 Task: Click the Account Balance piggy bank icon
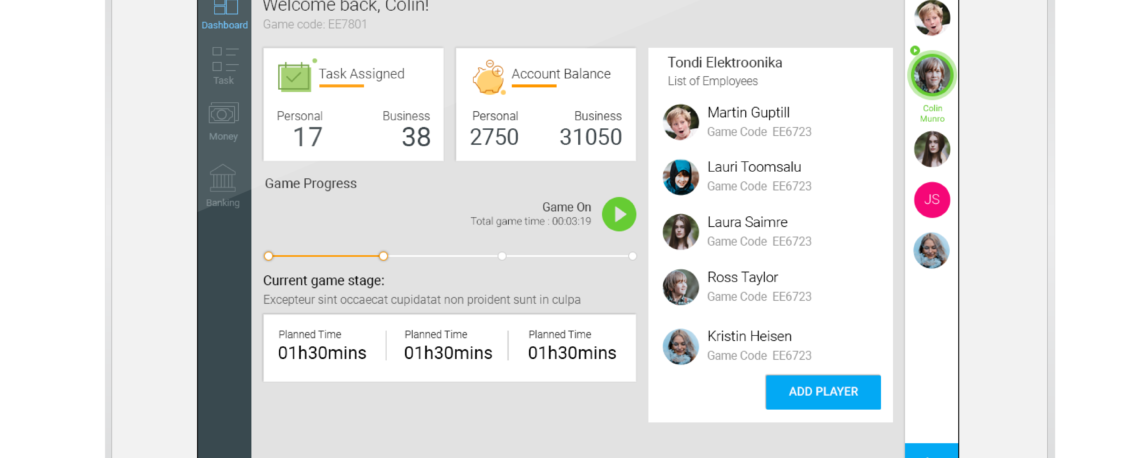(488, 77)
